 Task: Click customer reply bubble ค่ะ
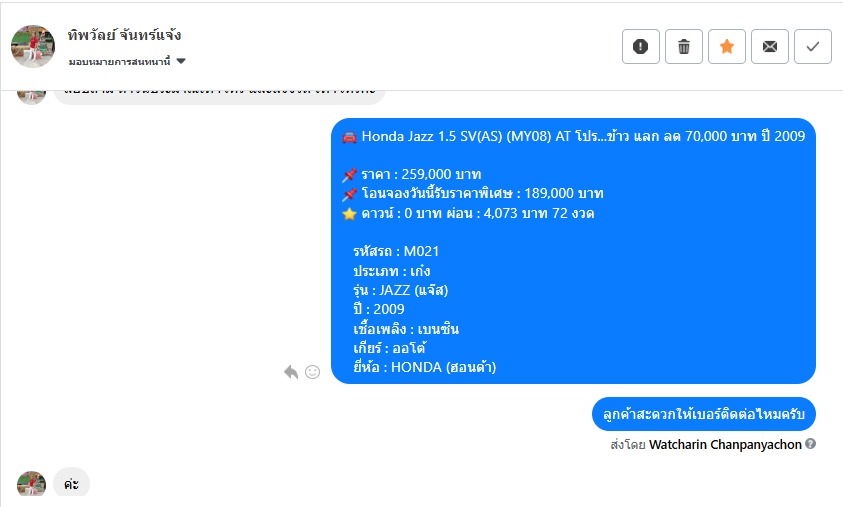click(72, 483)
